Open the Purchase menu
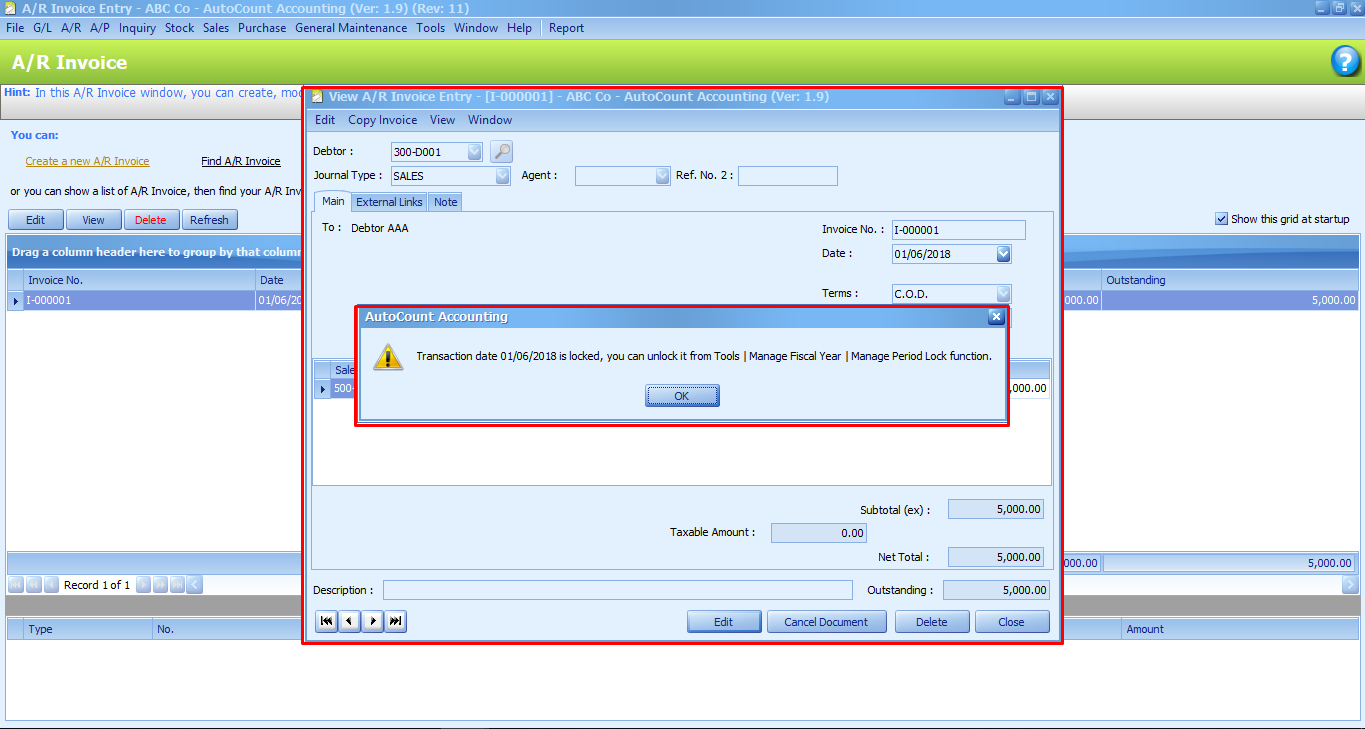This screenshot has height=729, width=1365. 262,28
